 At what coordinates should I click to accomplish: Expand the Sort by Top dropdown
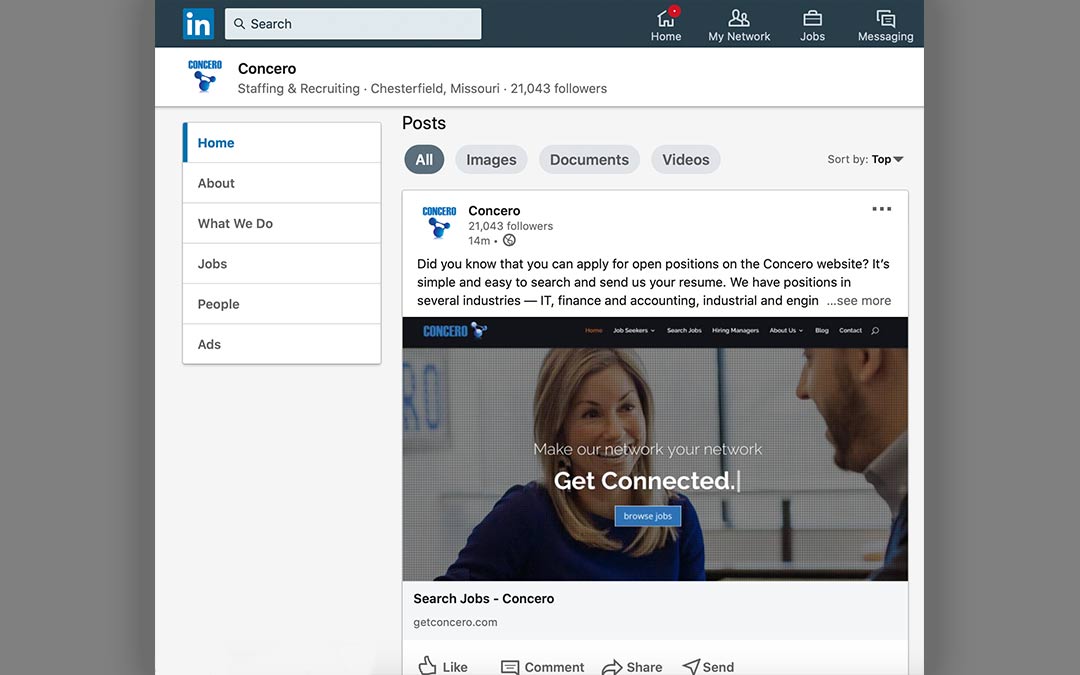(866, 159)
